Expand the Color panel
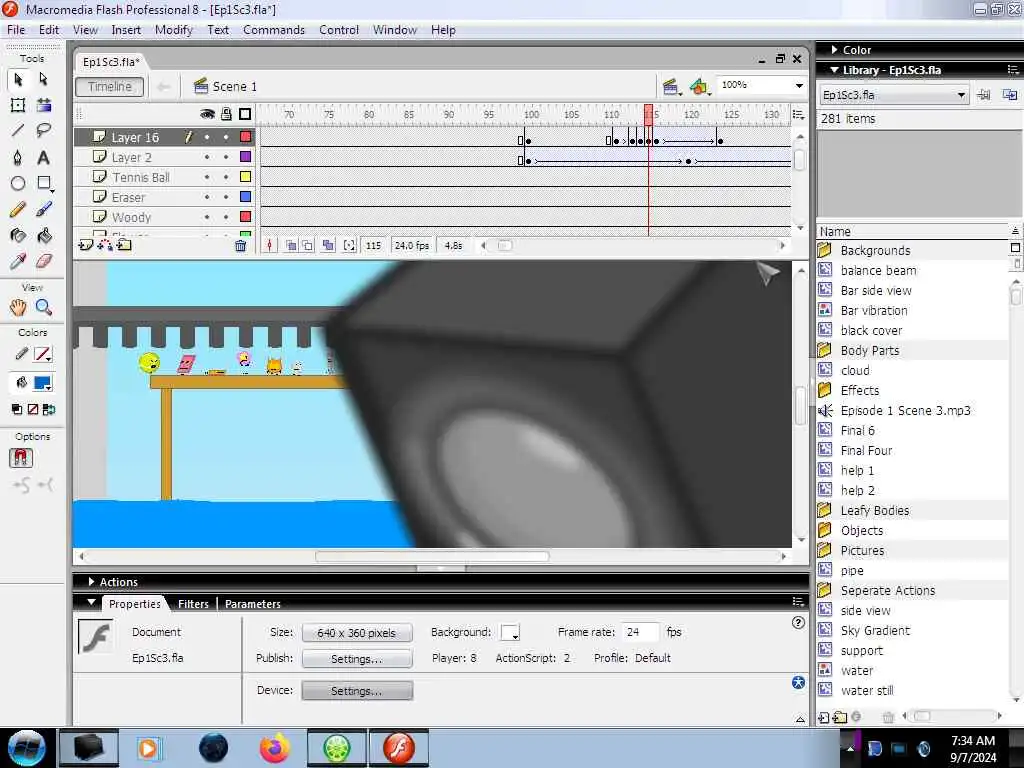This screenshot has width=1024, height=768. [834, 50]
